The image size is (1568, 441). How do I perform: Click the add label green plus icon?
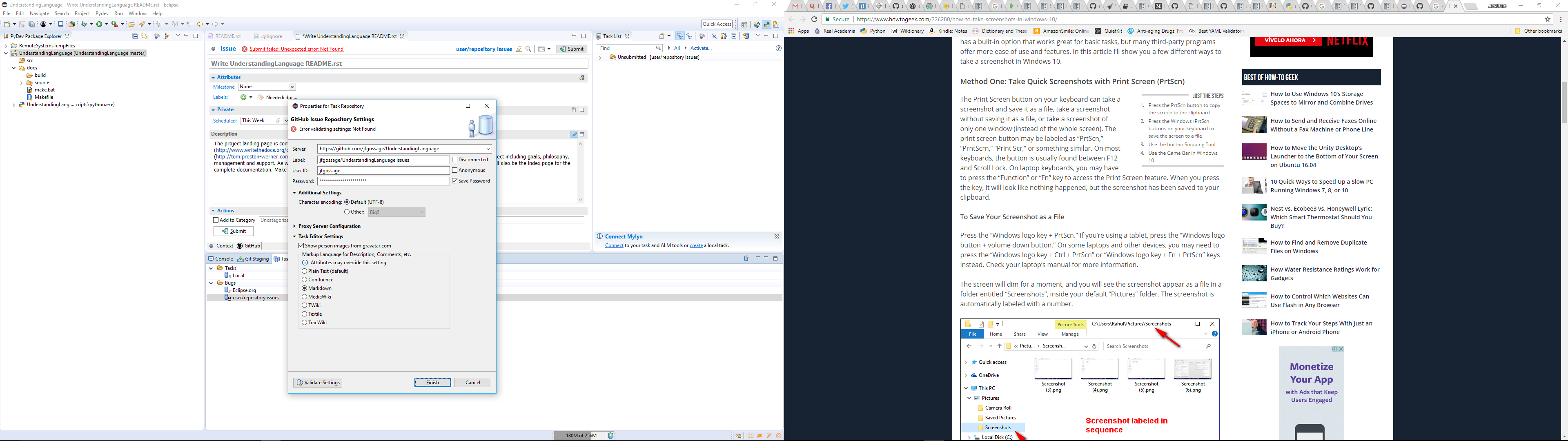coord(243,98)
